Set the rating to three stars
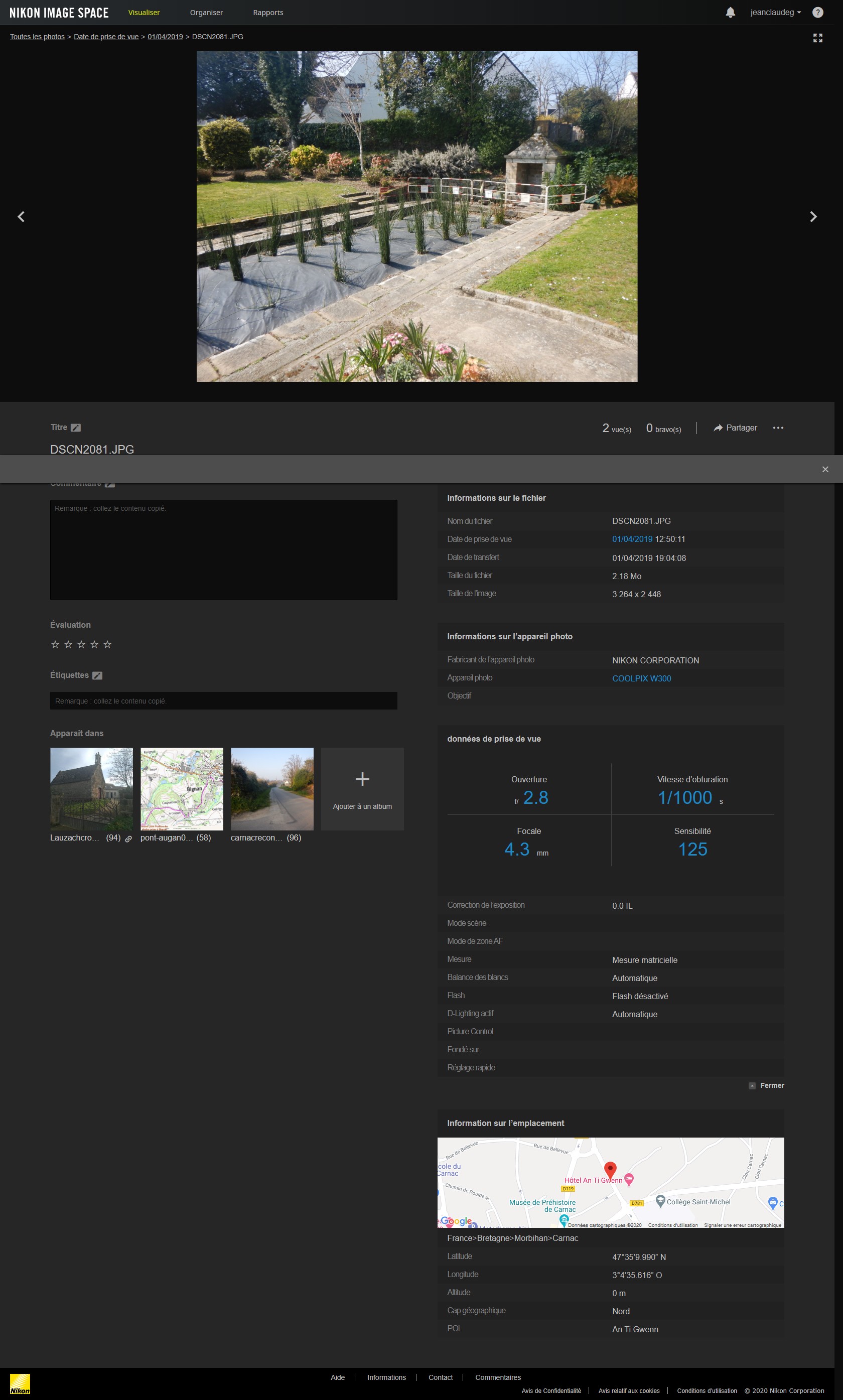Viewport: 843px width, 1400px height. (x=81, y=644)
